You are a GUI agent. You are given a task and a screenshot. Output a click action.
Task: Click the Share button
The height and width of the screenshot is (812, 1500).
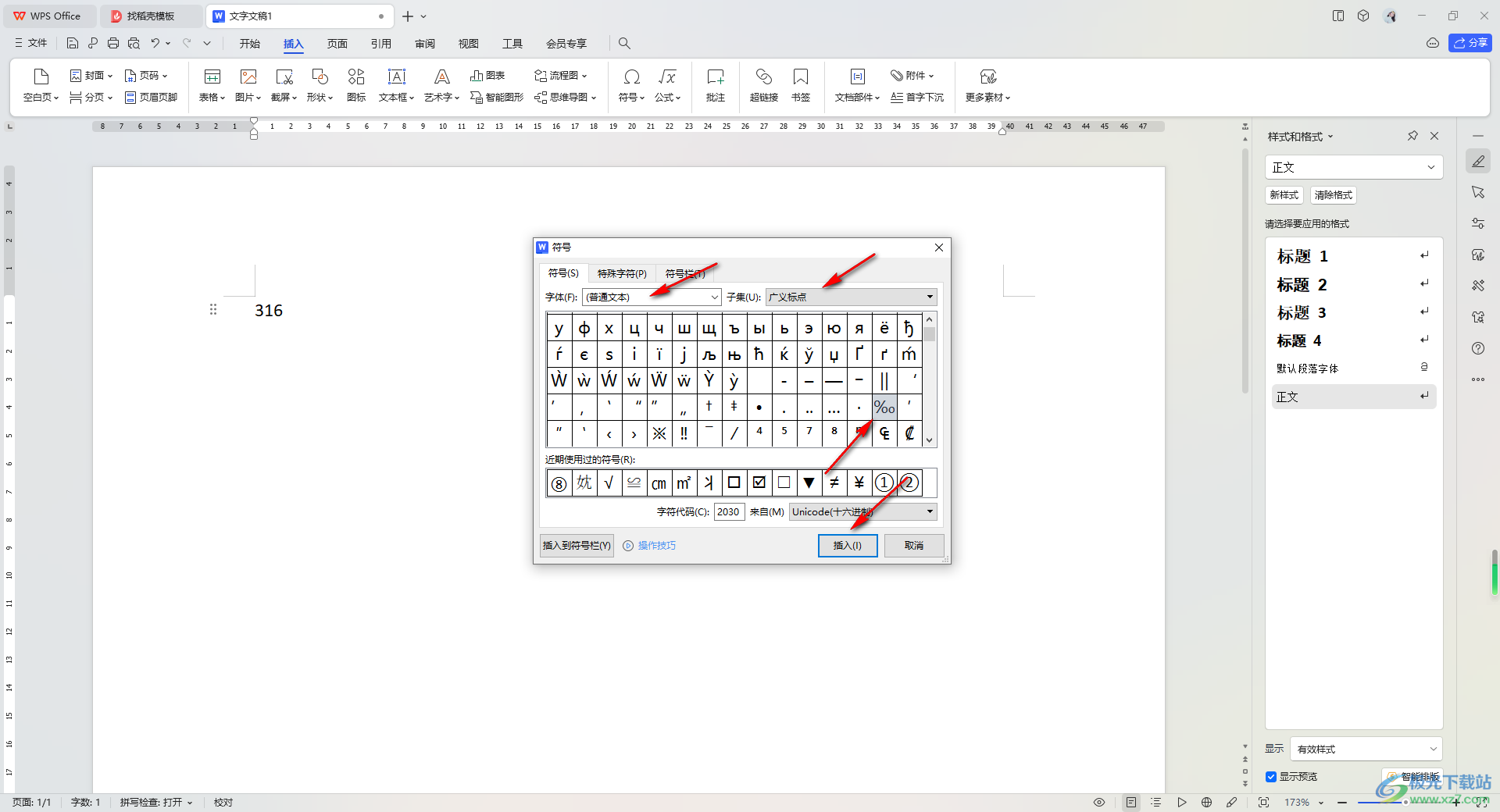click(1470, 43)
